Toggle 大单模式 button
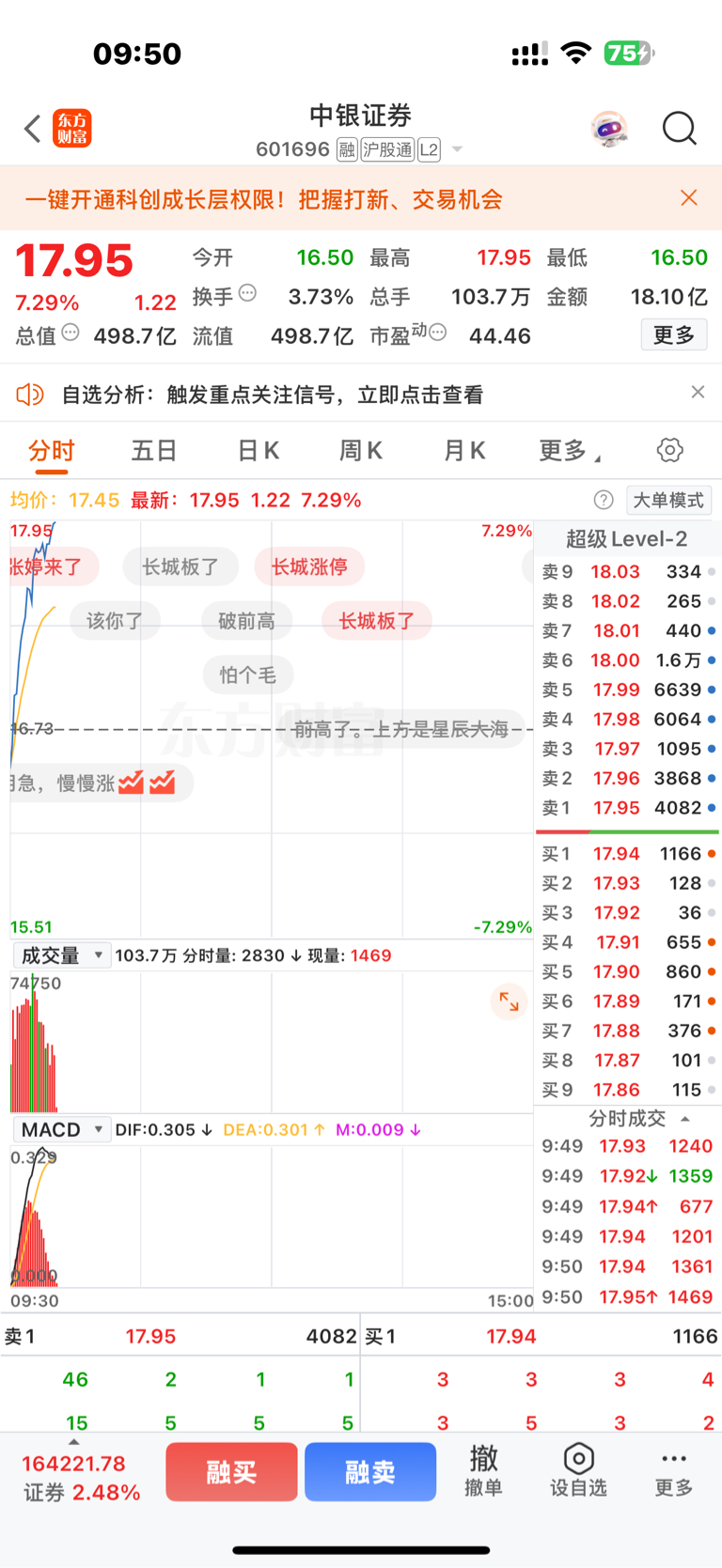This screenshot has height=1568, width=722. 668,500
